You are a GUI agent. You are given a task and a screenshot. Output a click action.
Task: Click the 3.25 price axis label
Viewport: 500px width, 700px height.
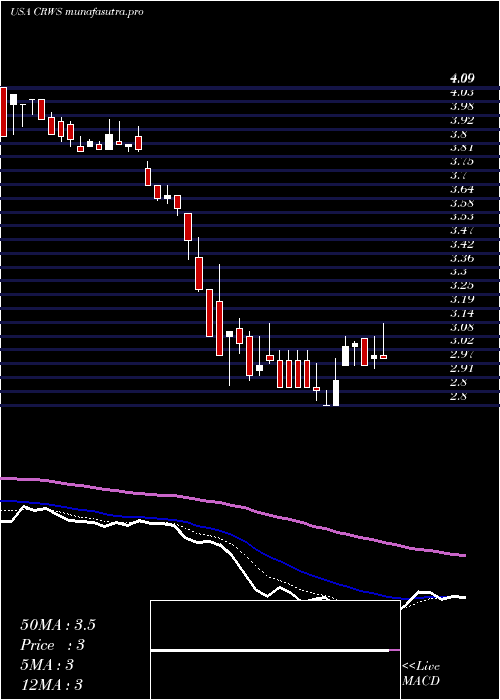click(x=462, y=285)
